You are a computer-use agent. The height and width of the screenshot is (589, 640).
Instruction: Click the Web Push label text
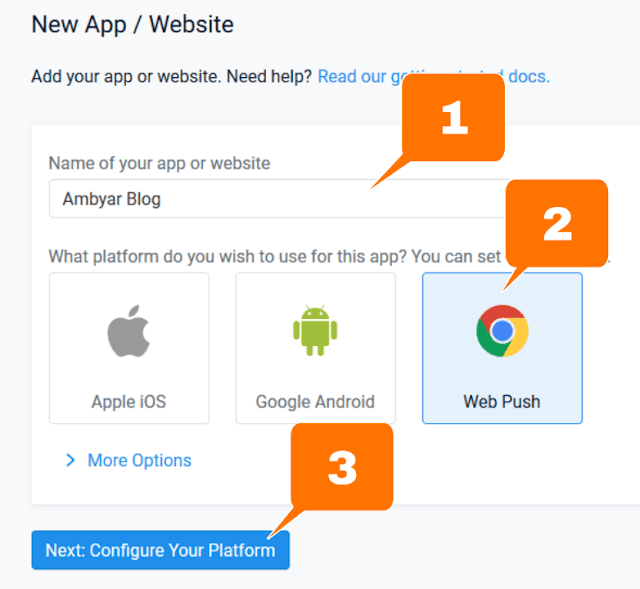coord(502,402)
